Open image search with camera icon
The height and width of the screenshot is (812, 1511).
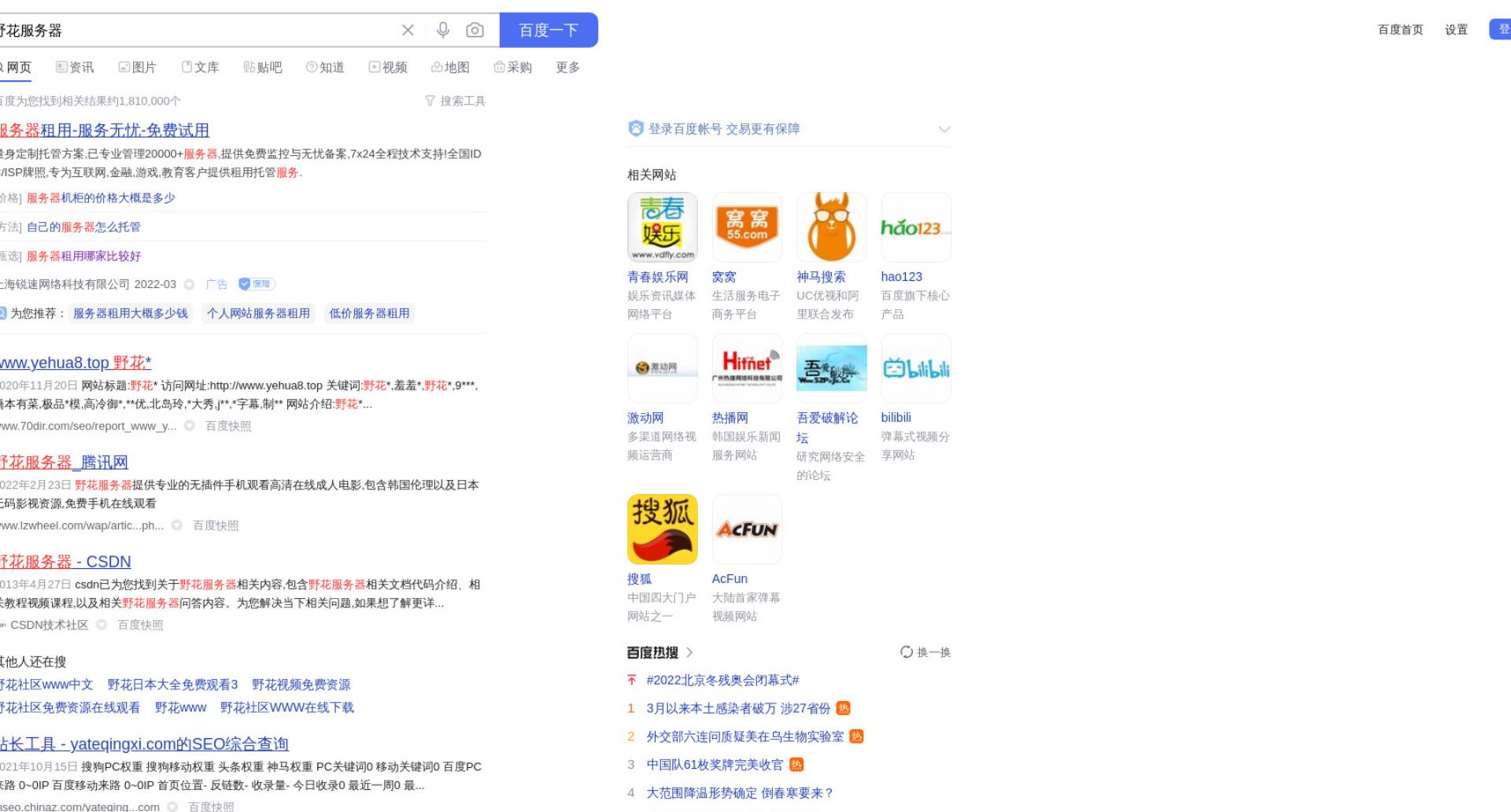pos(475,30)
